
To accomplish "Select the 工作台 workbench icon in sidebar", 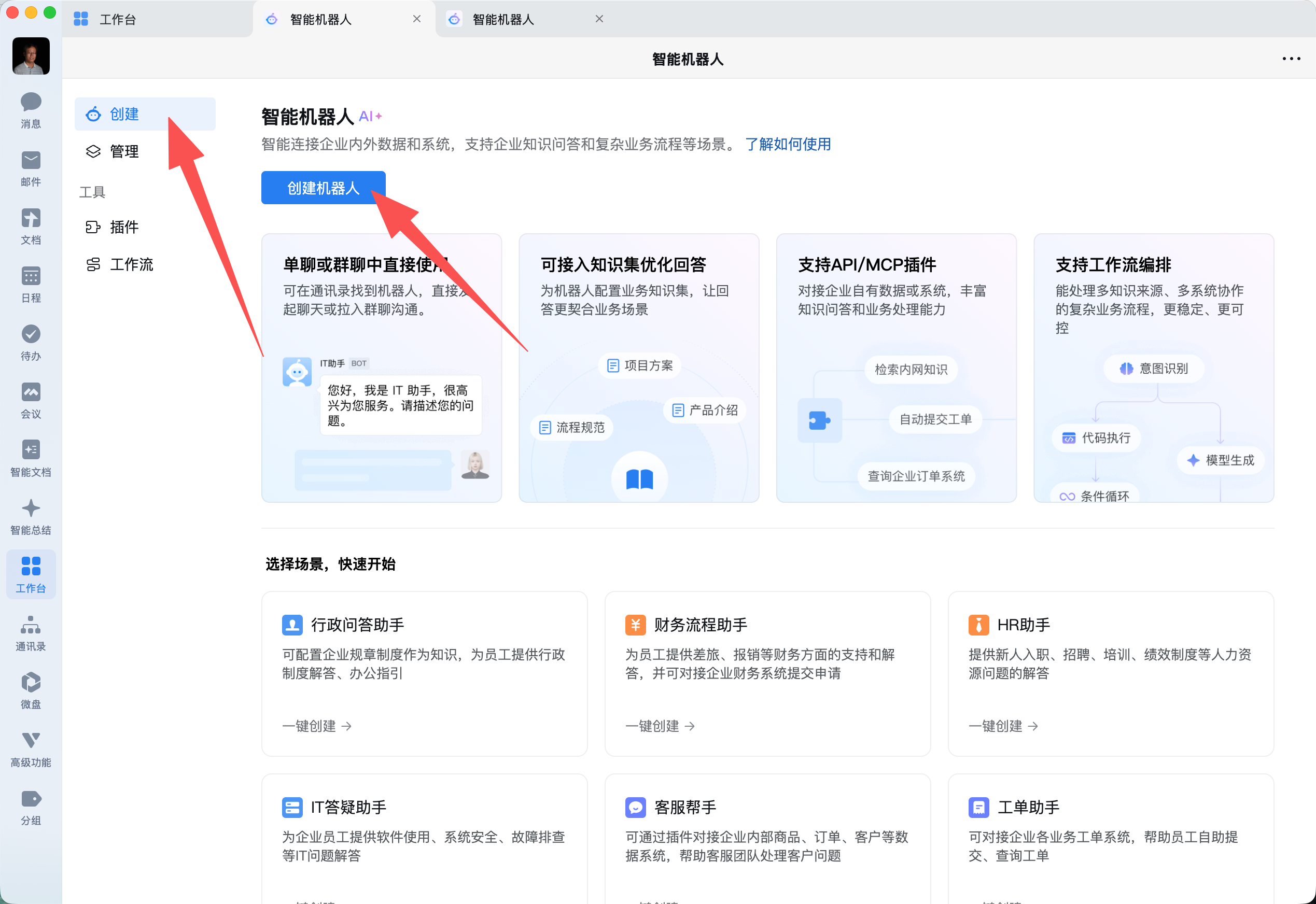I will pos(31,574).
